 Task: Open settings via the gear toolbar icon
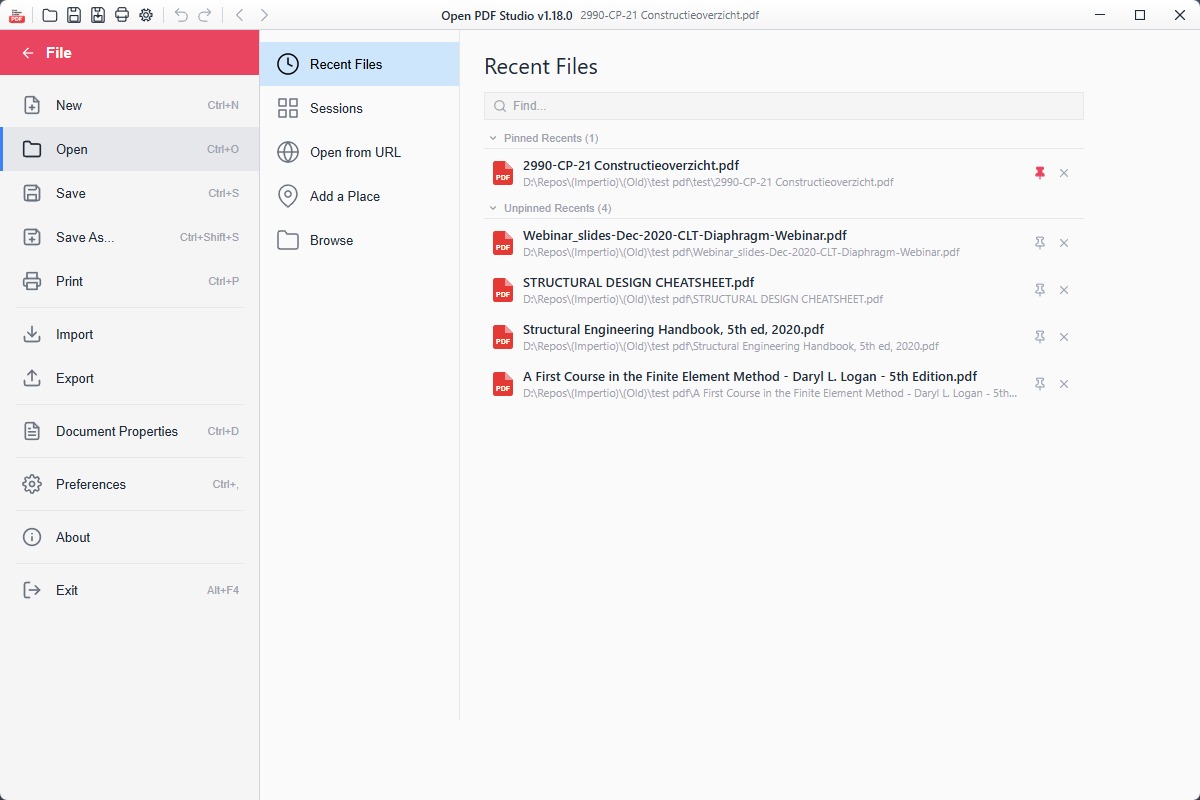click(146, 15)
